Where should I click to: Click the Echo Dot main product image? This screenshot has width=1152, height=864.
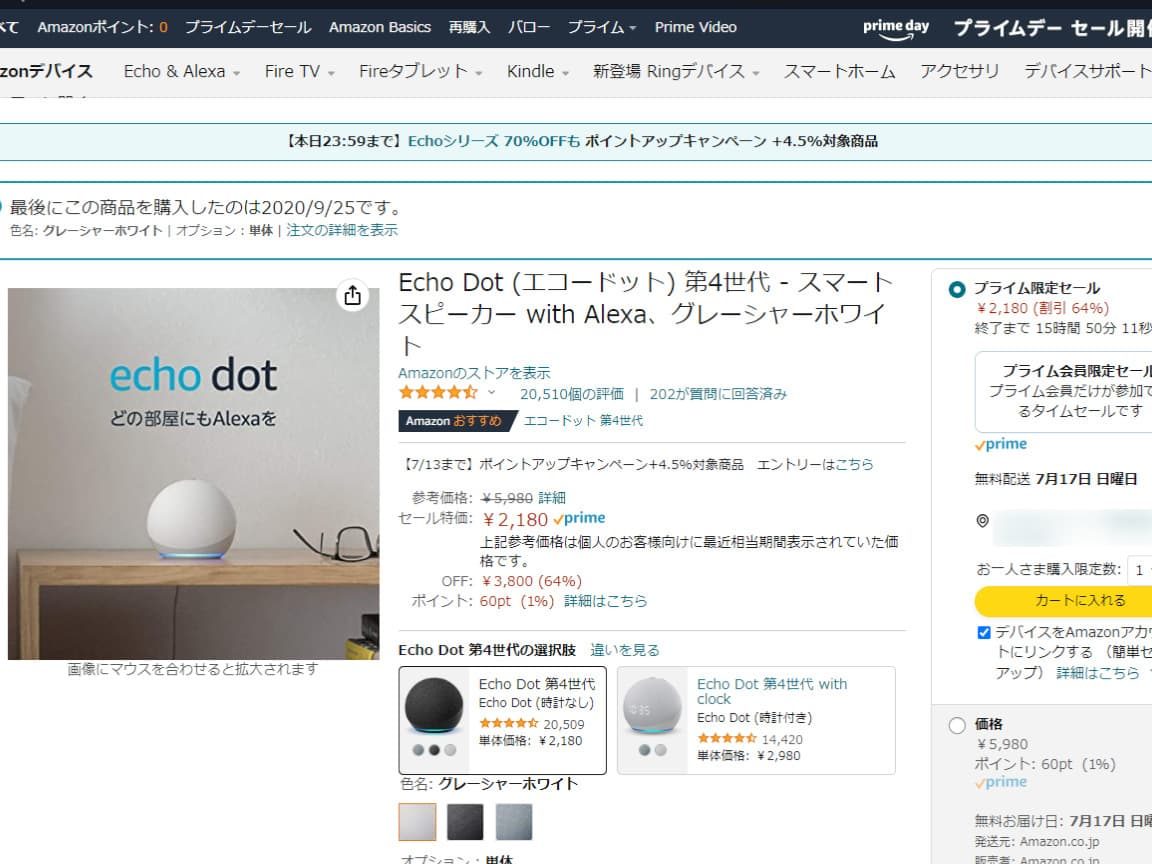(x=194, y=474)
